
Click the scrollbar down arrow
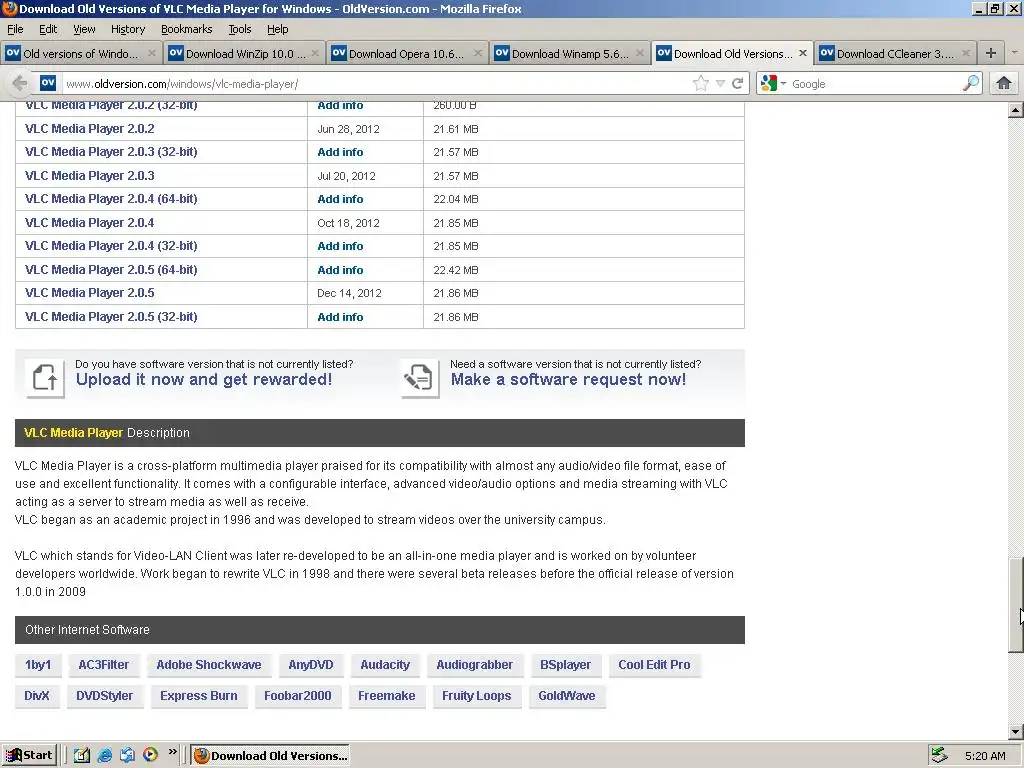[1016, 732]
